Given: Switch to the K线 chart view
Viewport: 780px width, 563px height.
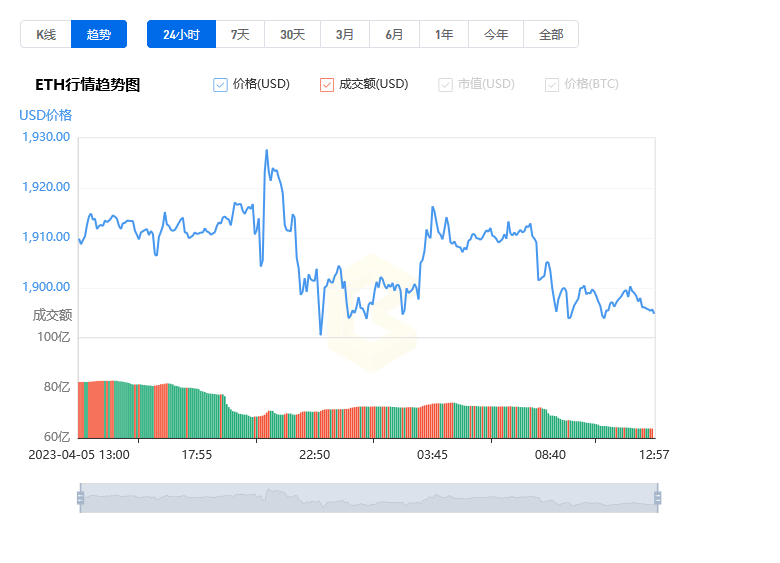Looking at the screenshot, I should click(46, 34).
